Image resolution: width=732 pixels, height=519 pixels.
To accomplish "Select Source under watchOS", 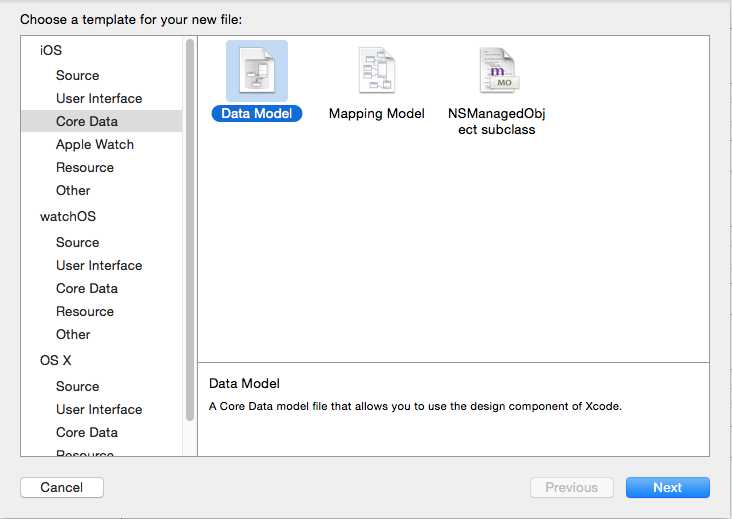I will [x=78, y=242].
